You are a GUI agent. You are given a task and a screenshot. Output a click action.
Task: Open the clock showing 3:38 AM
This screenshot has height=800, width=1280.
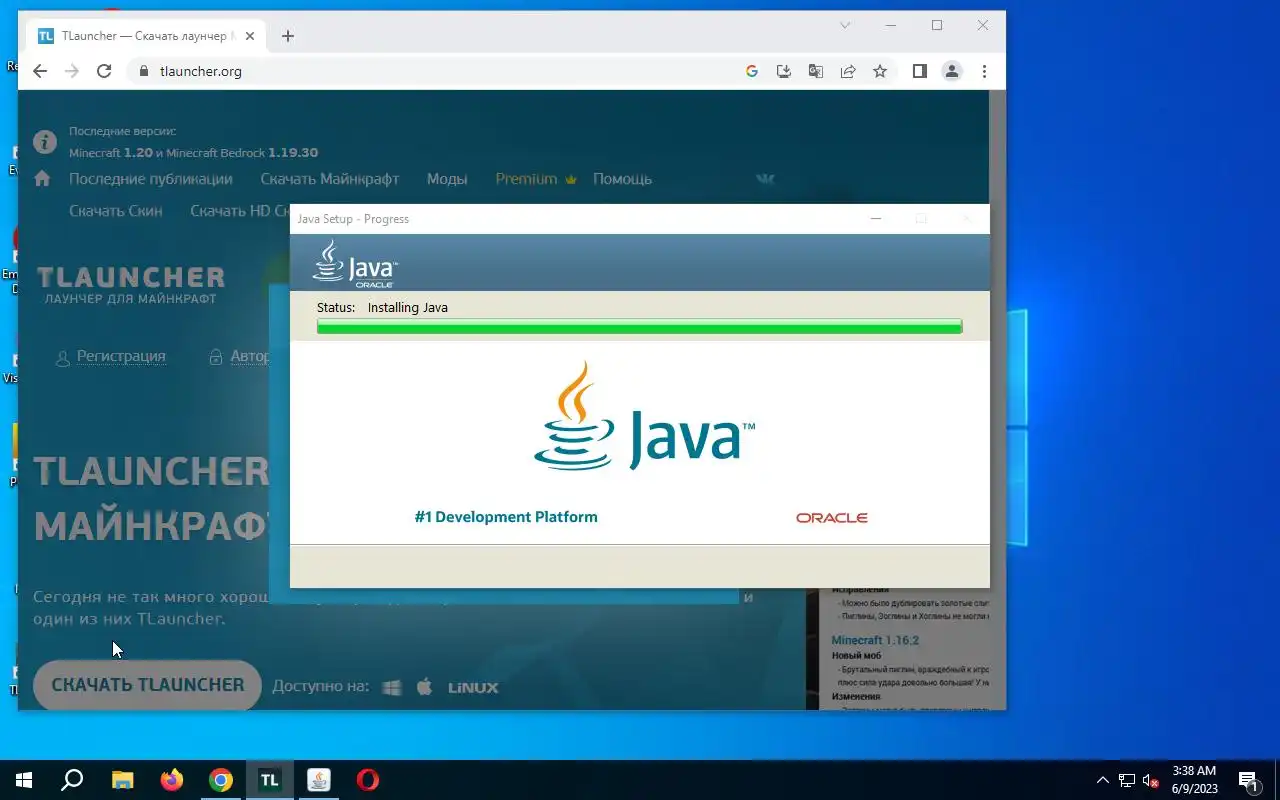(1194, 780)
